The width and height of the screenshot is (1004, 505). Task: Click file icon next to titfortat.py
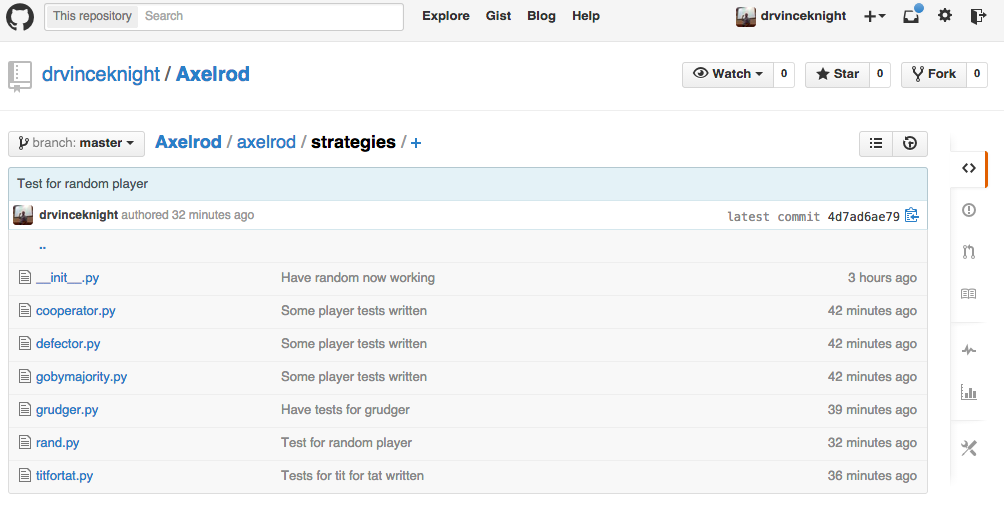(24, 475)
